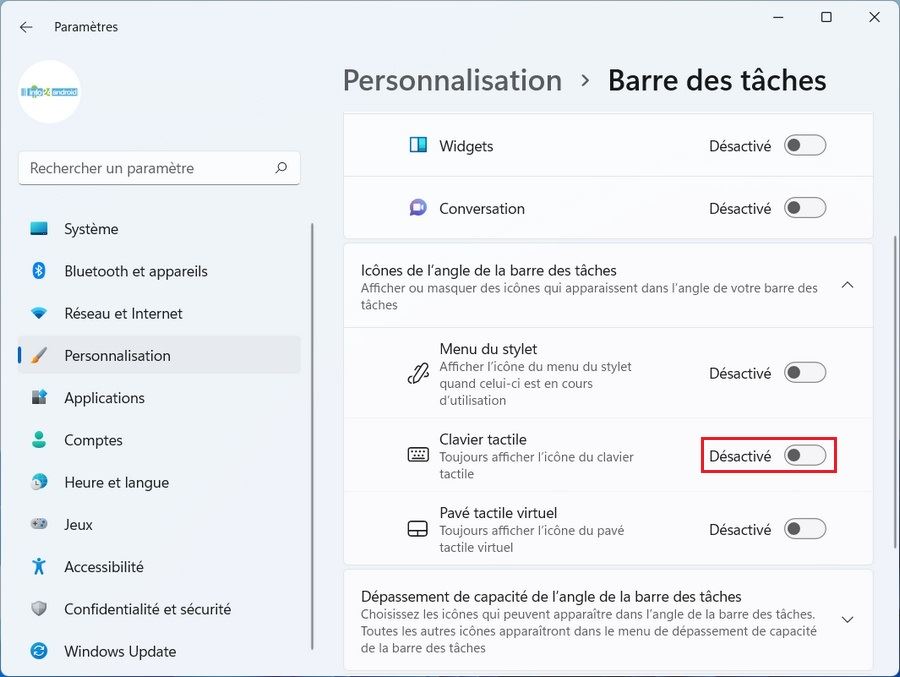Enable the Widgets toggle
900x677 pixels.
[x=805, y=146]
